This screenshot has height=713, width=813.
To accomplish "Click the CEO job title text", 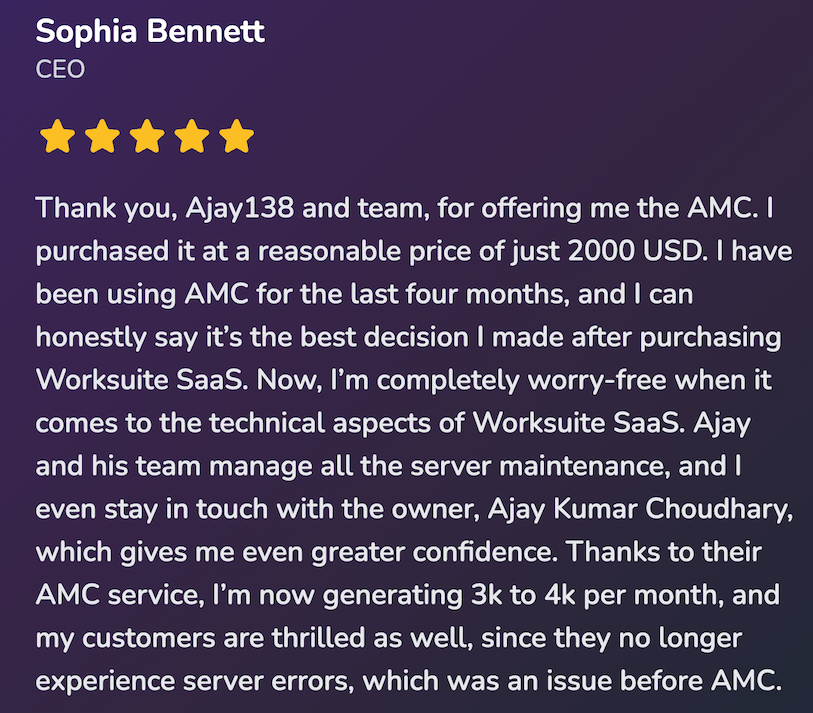I will [x=60, y=69].
